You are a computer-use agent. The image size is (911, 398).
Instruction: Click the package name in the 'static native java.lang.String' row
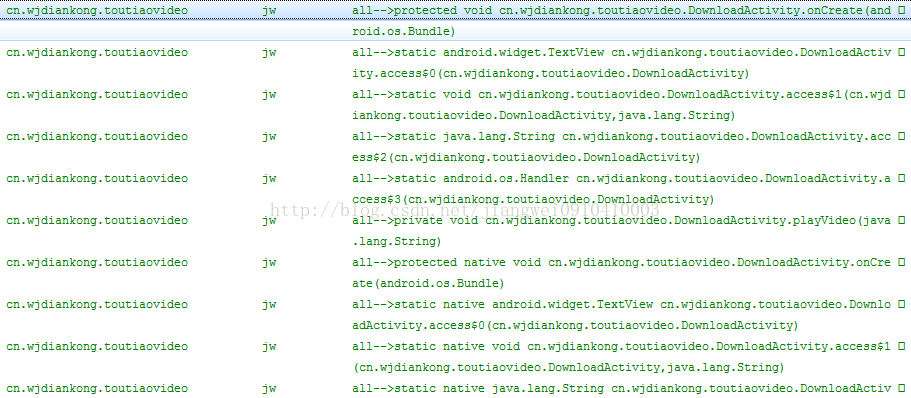pyautogui.click(x=97, y=388)
